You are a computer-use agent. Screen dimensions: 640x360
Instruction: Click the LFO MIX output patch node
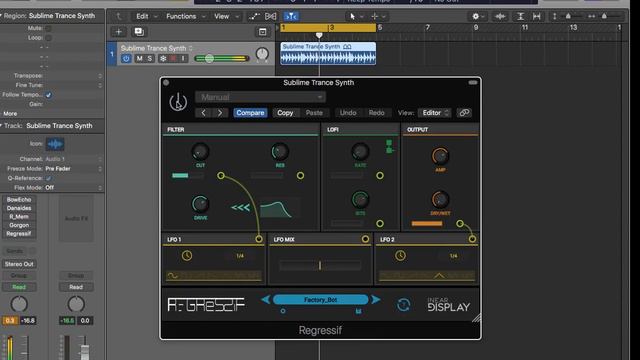click(365, 239)
